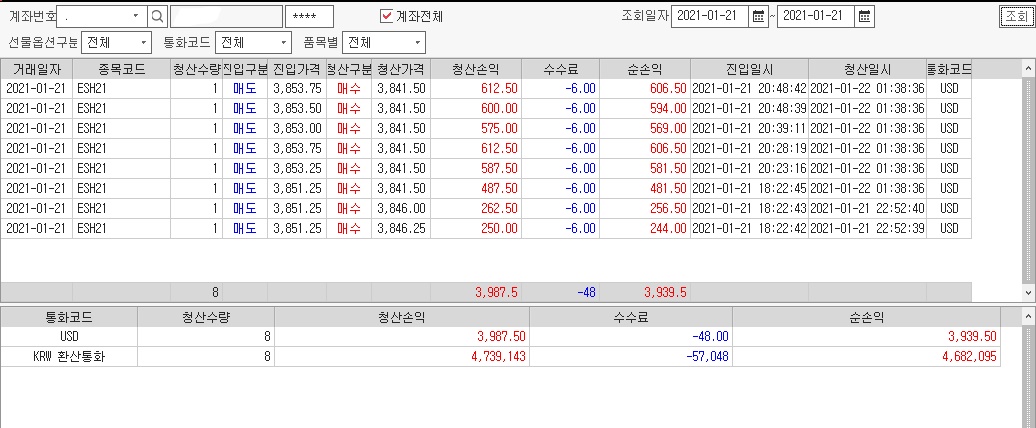Sort by the 순손익 column header
Screen dimensions: 1036x428
[x=645, y=69]
